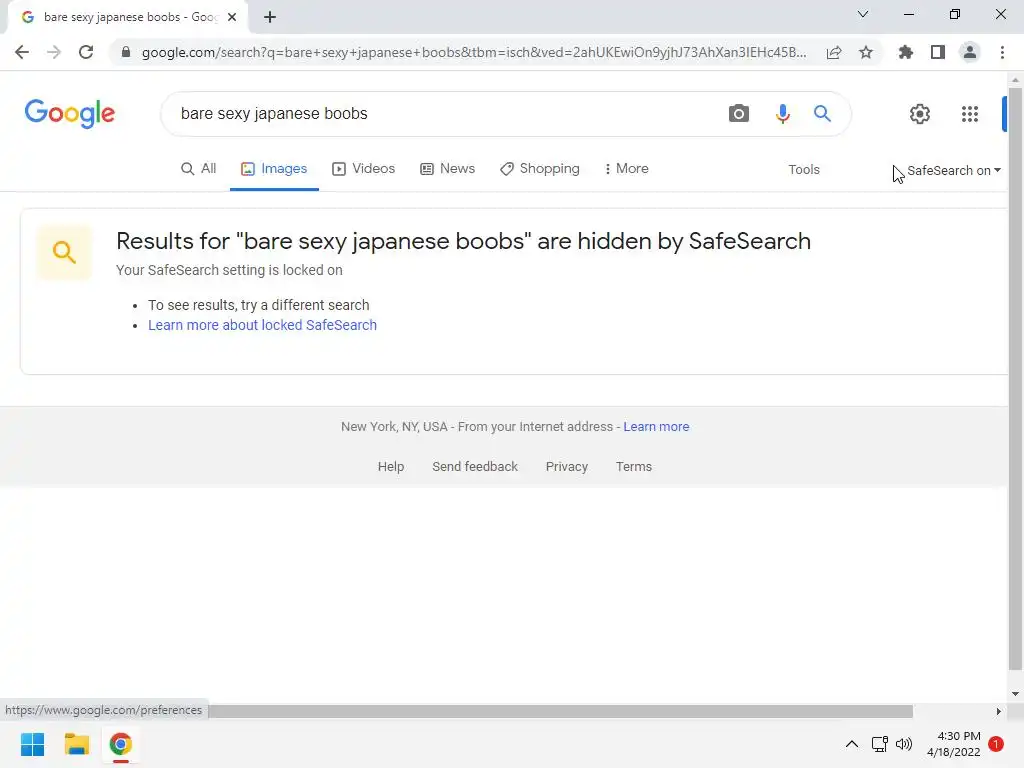Viewport: 1024px width, 768px height.
Task: Expand the More search options
Action: click(626, 169)
